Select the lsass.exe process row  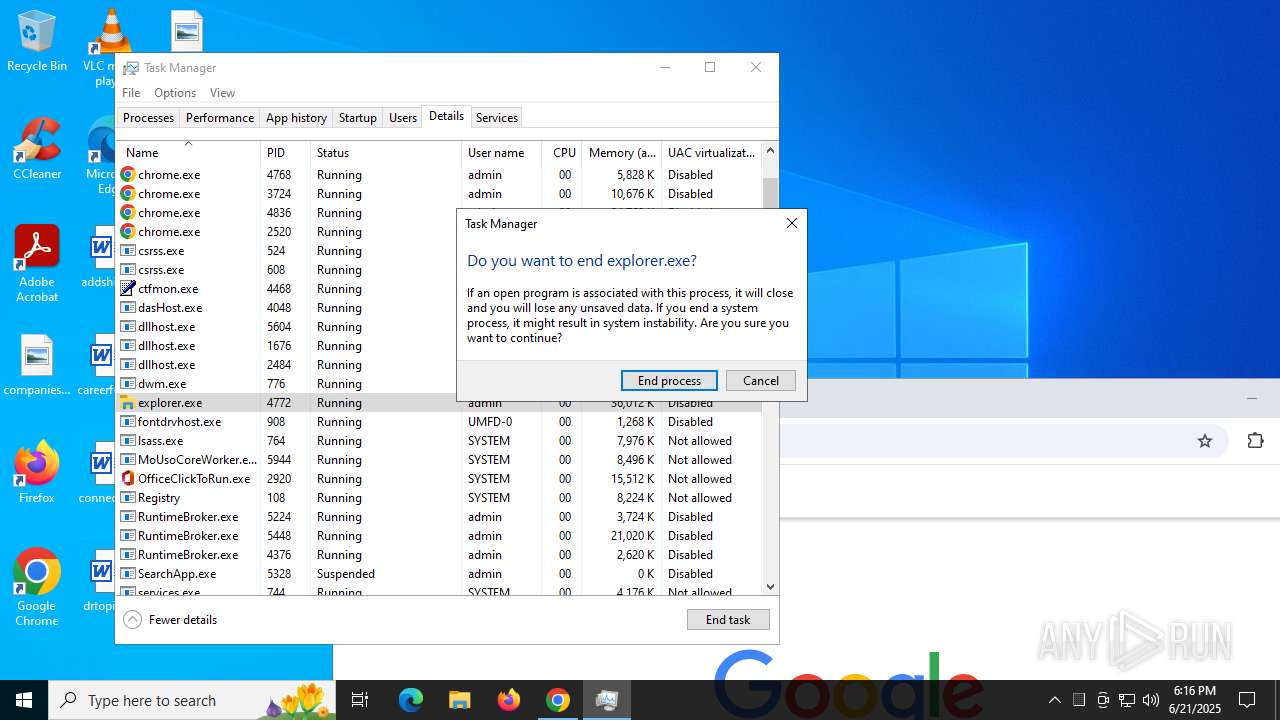[439, 441]
